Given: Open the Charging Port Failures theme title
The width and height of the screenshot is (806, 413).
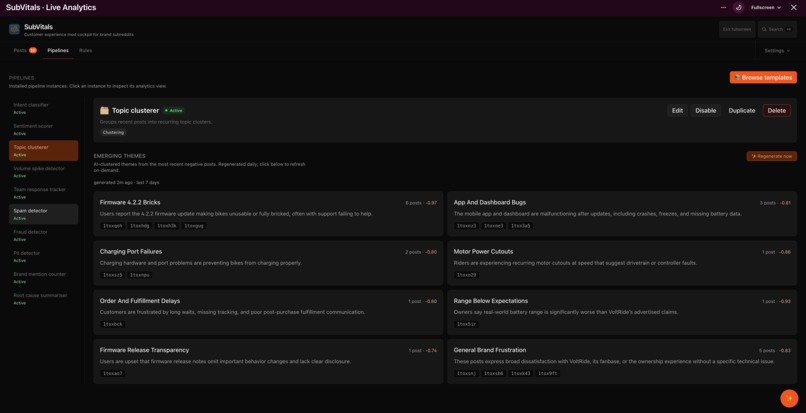Looking at the screenshot, I should click(131, 252).
